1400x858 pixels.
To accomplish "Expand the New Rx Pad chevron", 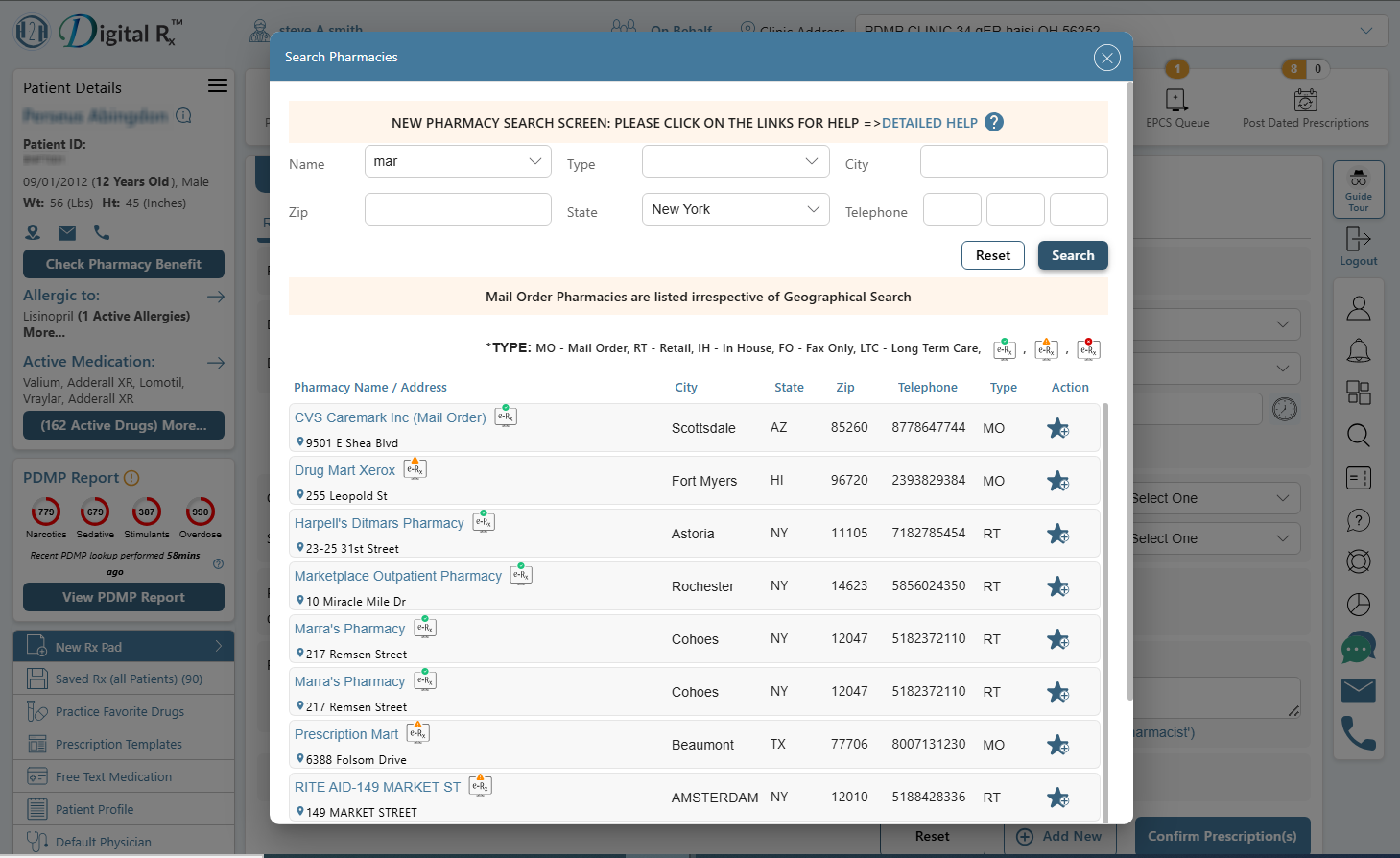I will coord(219,646).
